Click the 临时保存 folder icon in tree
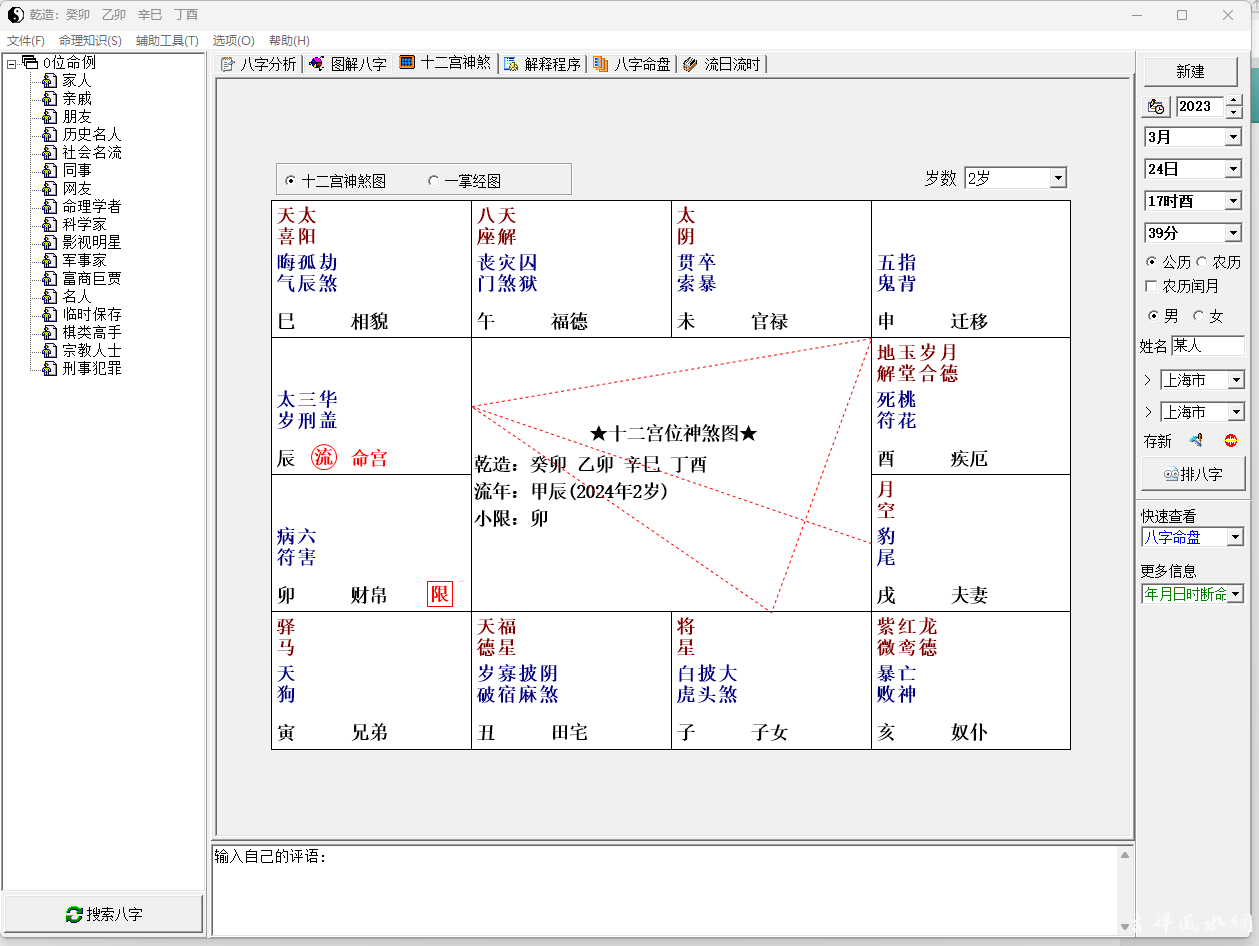The height and width of the screenshot is (946, 1259). (49, 314)
